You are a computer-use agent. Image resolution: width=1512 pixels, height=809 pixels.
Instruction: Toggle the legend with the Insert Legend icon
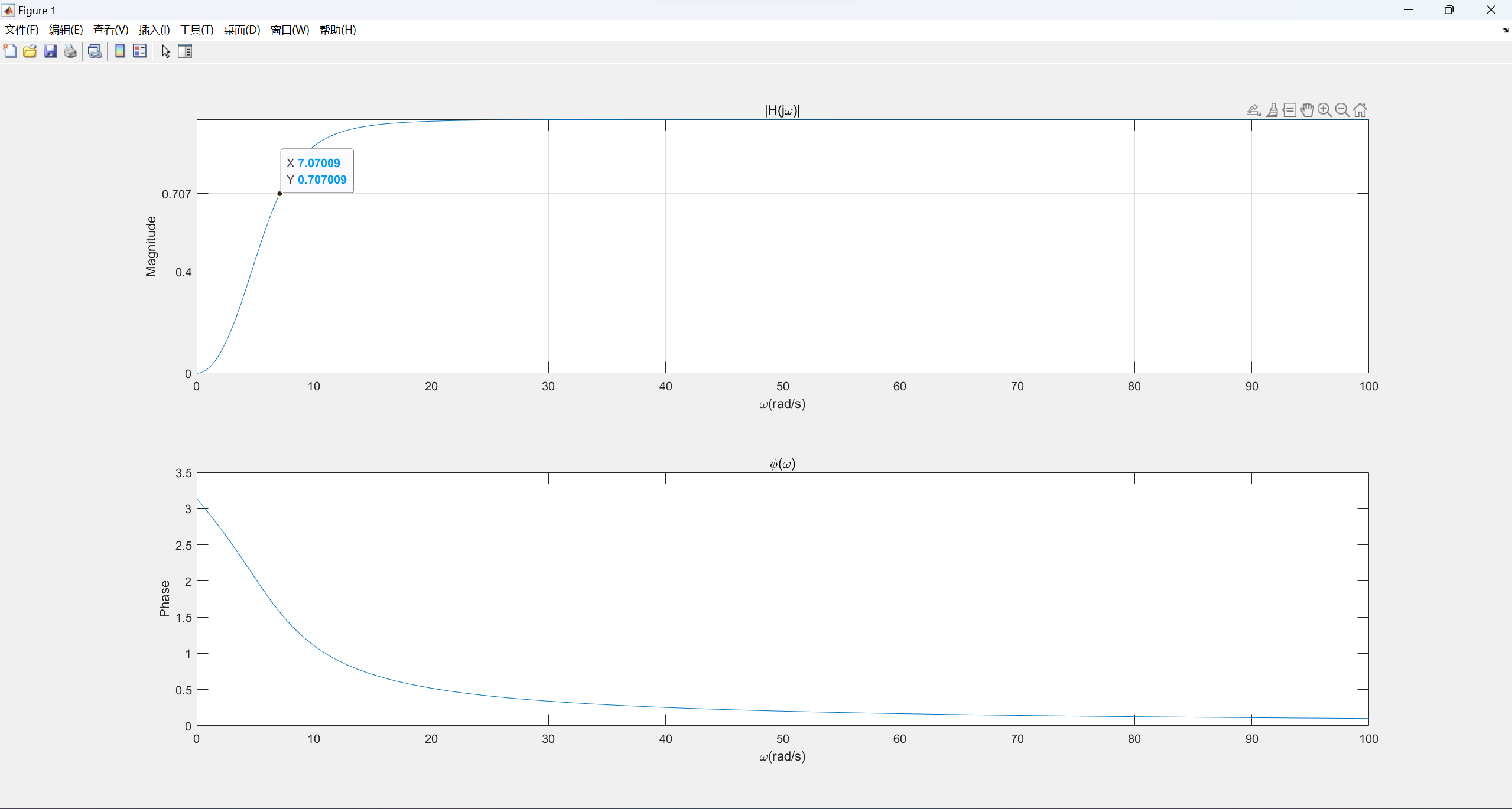click(x=140, y=51)
